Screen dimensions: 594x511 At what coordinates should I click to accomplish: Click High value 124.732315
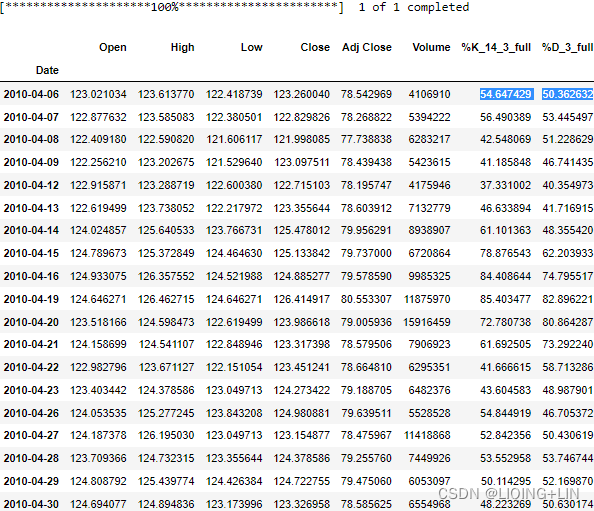[x=166, y=458]
